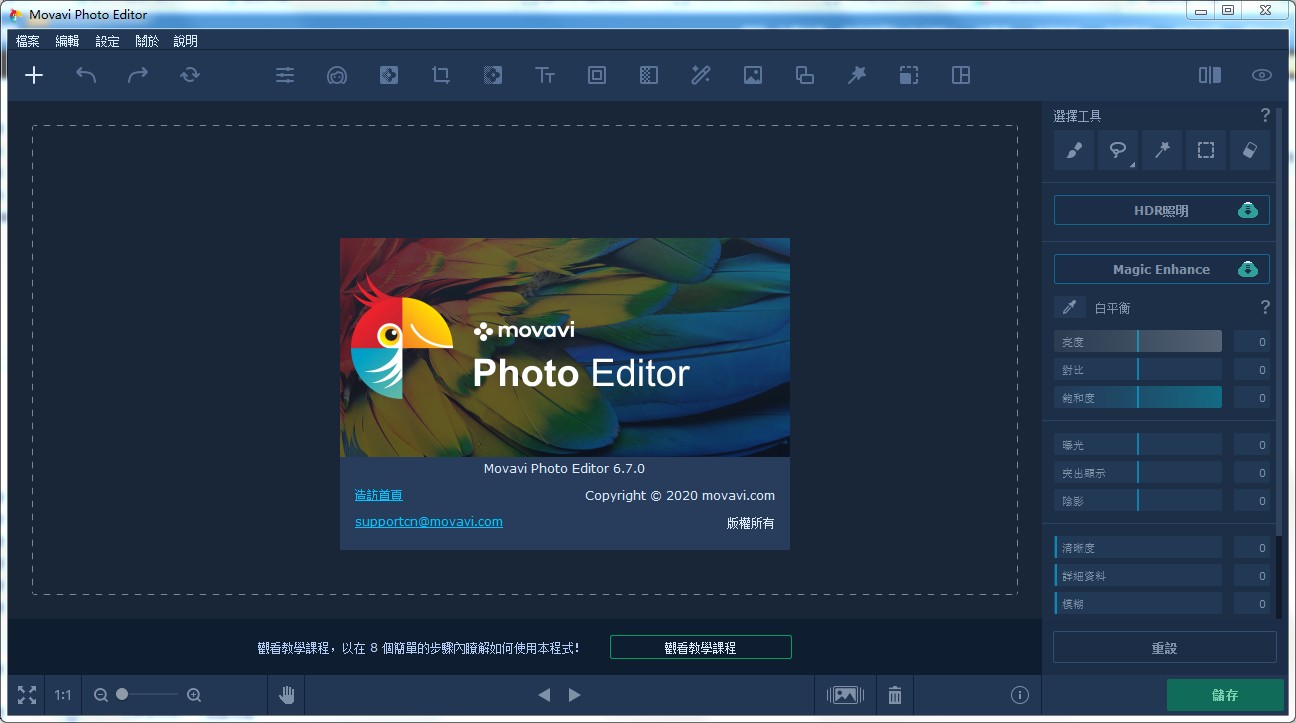Toggle fullscreen mode at bottom left
This screenshot has height=723, width=1296.
click(x=27, y=694)
